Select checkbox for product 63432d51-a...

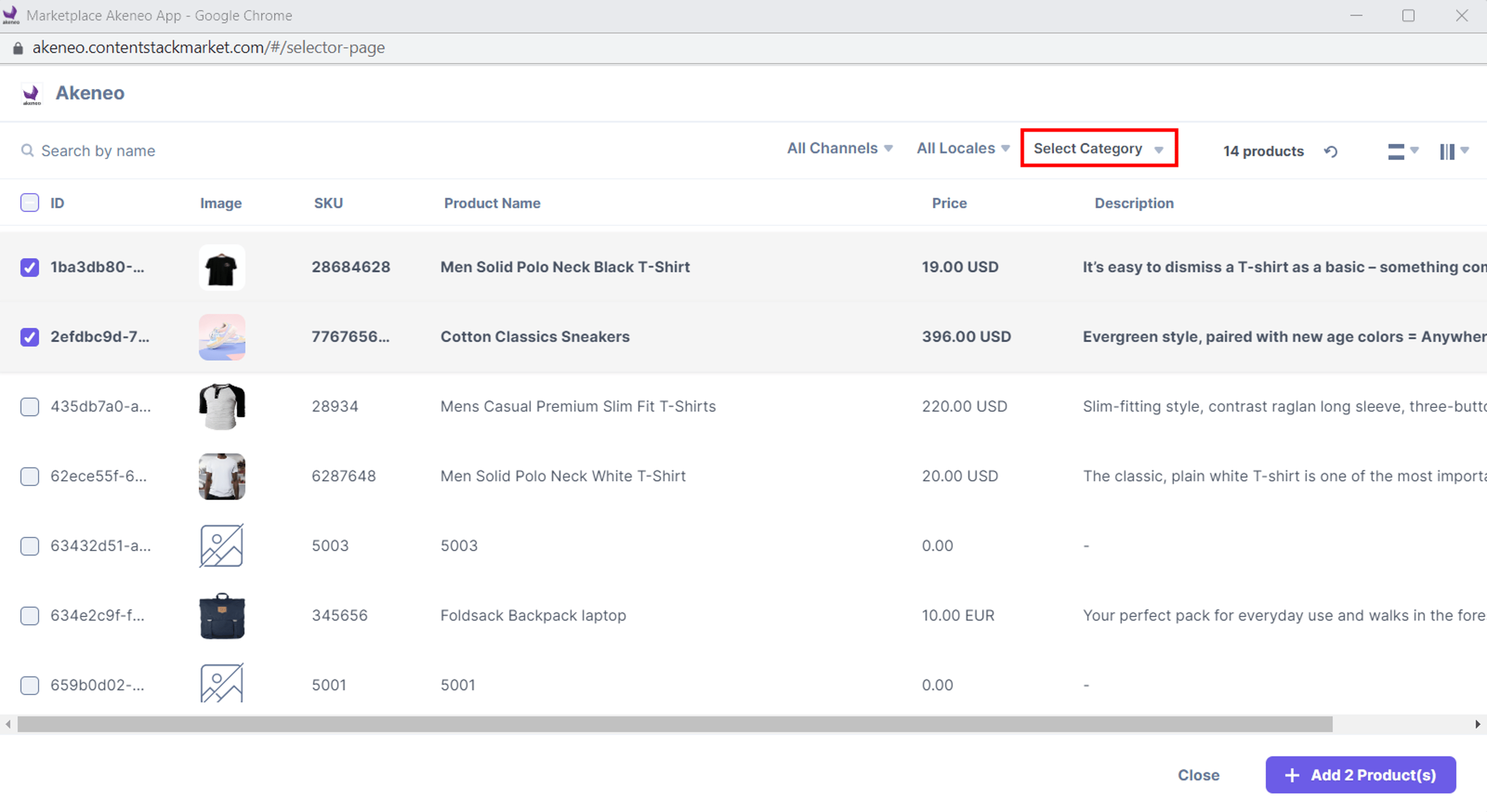tap(29, 546)
